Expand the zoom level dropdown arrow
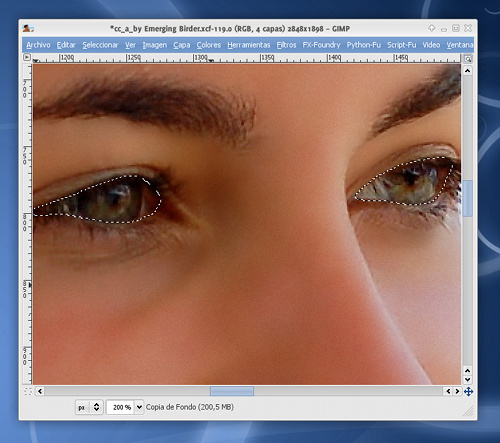The width and height of the screenshot is (500, 443). pos(139,407)
